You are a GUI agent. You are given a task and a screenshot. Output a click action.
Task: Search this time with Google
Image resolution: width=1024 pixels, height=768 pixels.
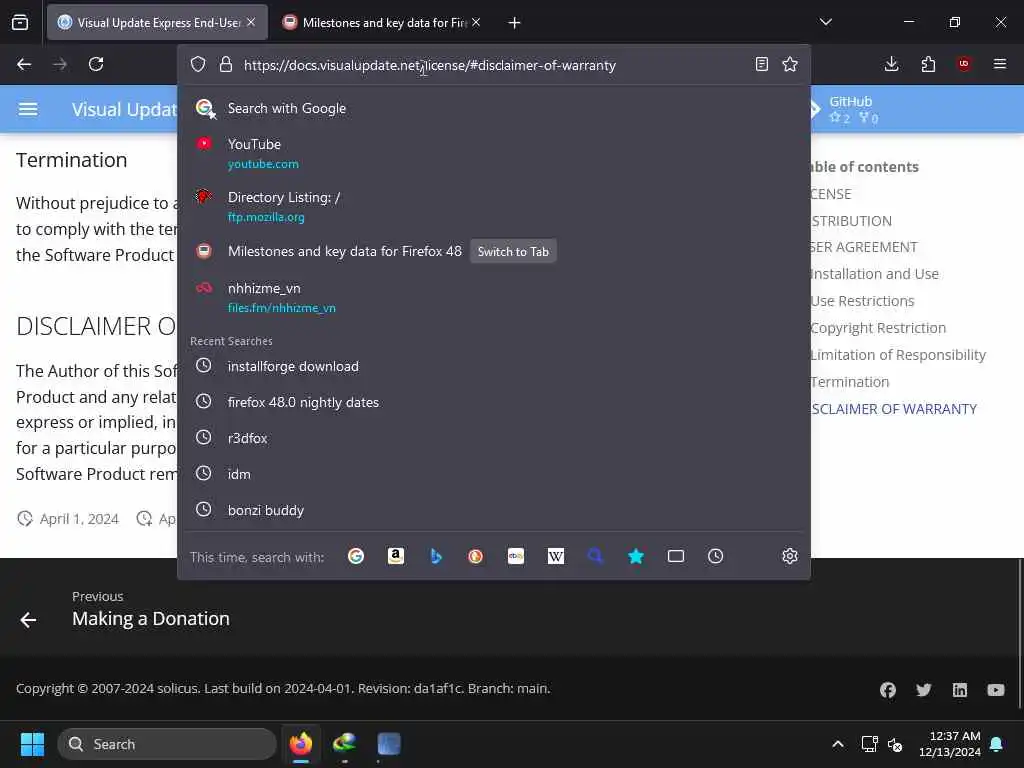click(356, 556)
